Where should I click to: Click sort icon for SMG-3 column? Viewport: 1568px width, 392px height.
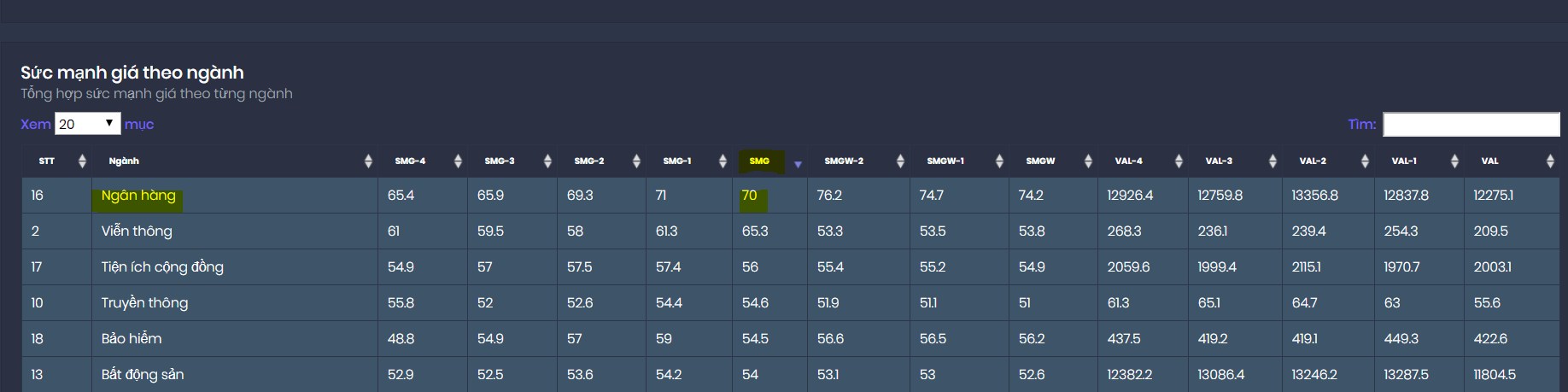coord(547,161)
